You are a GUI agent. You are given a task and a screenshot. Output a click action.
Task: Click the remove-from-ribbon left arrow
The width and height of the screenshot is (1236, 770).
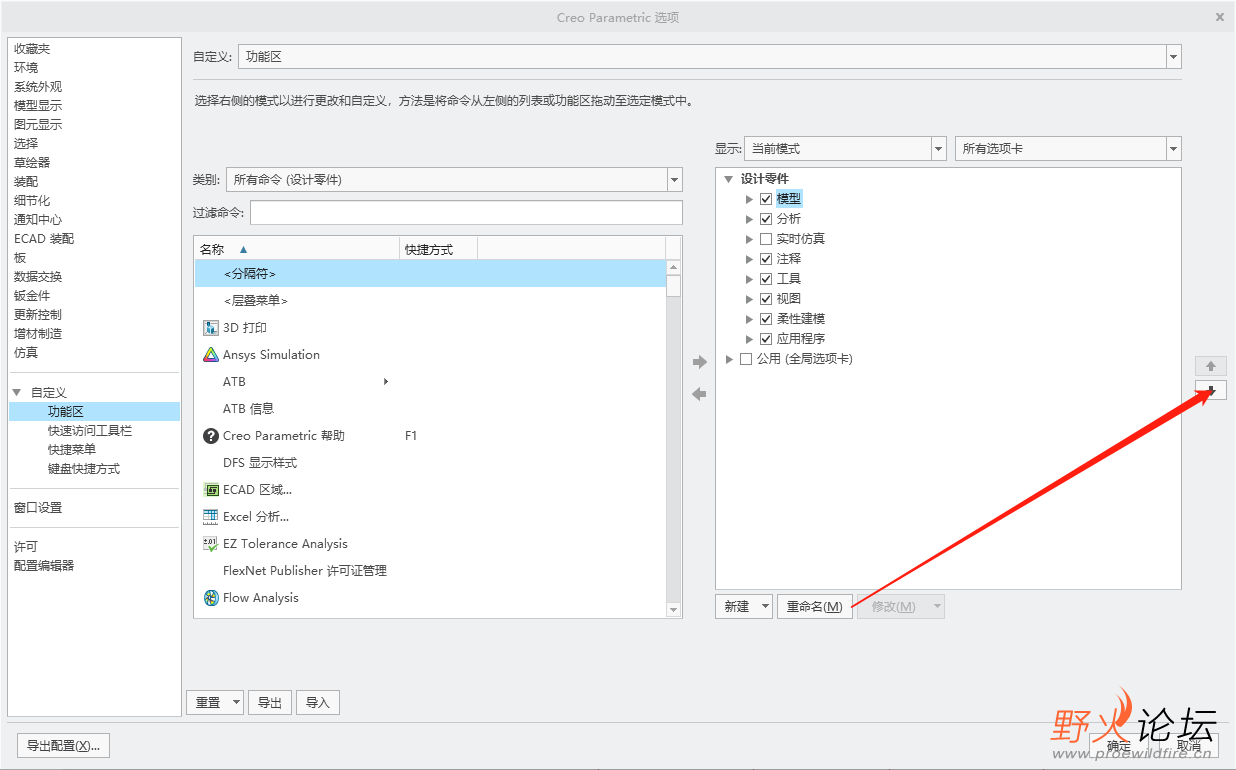699,394
